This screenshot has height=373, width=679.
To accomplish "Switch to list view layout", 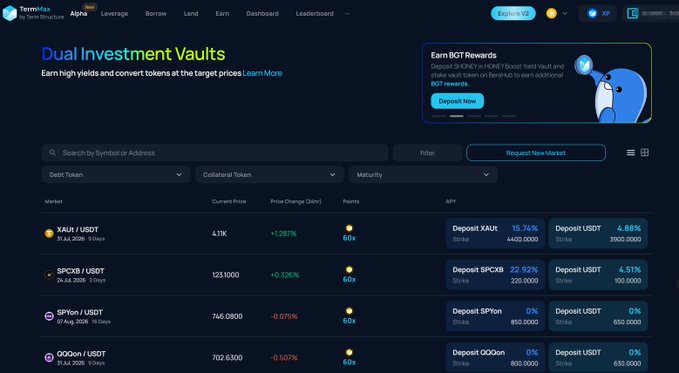I will point(630,152).
